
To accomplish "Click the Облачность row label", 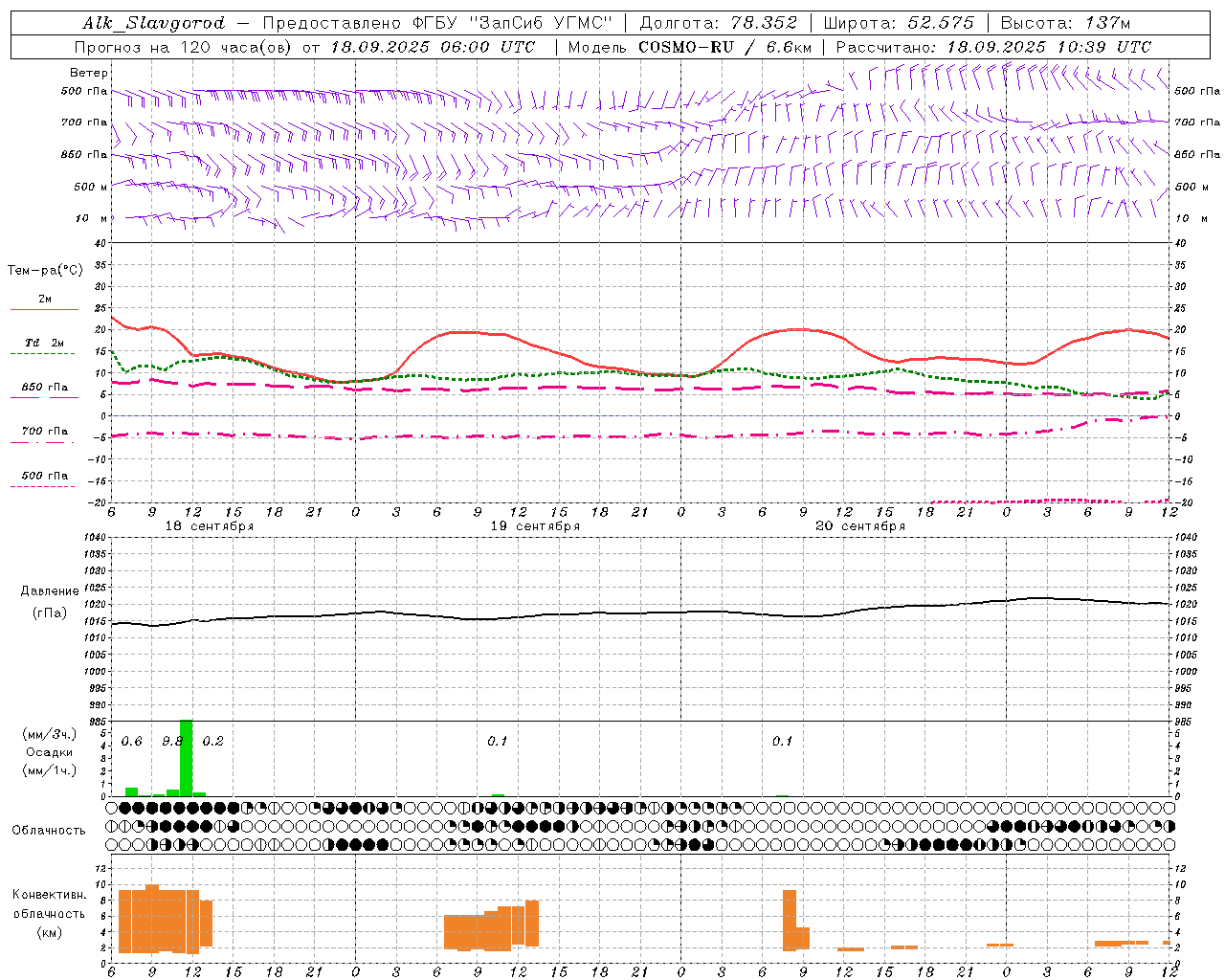I will pos(49,831).
